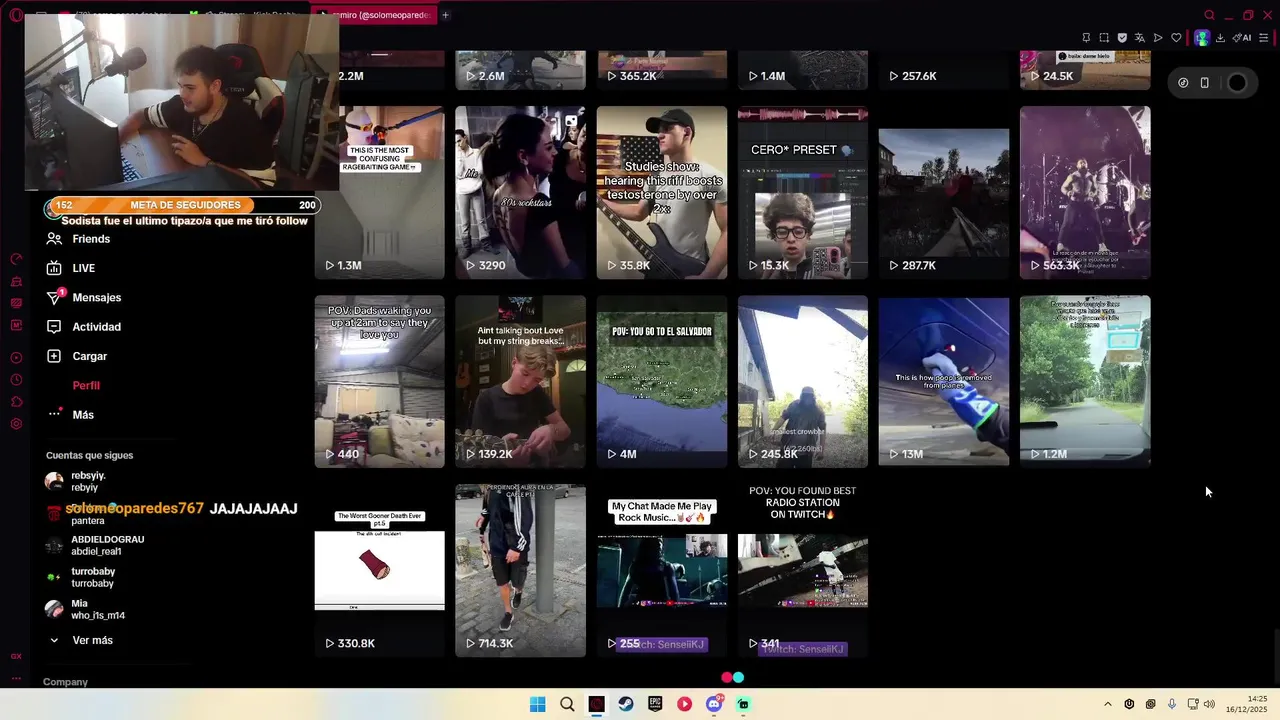The height and width of the screenshot is (720, 1280).
Task: Open the riff boosts testosterone video
Action: [x=662, y=192]
